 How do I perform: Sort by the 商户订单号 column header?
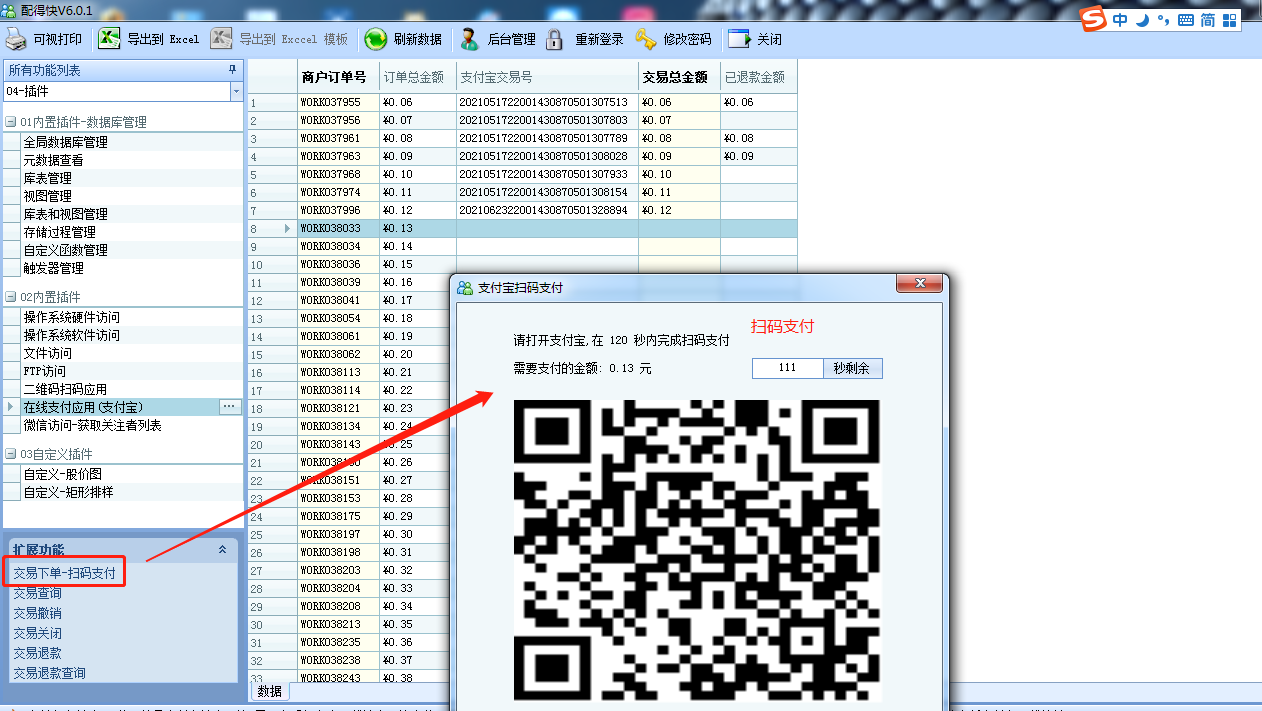click(338, 77)
